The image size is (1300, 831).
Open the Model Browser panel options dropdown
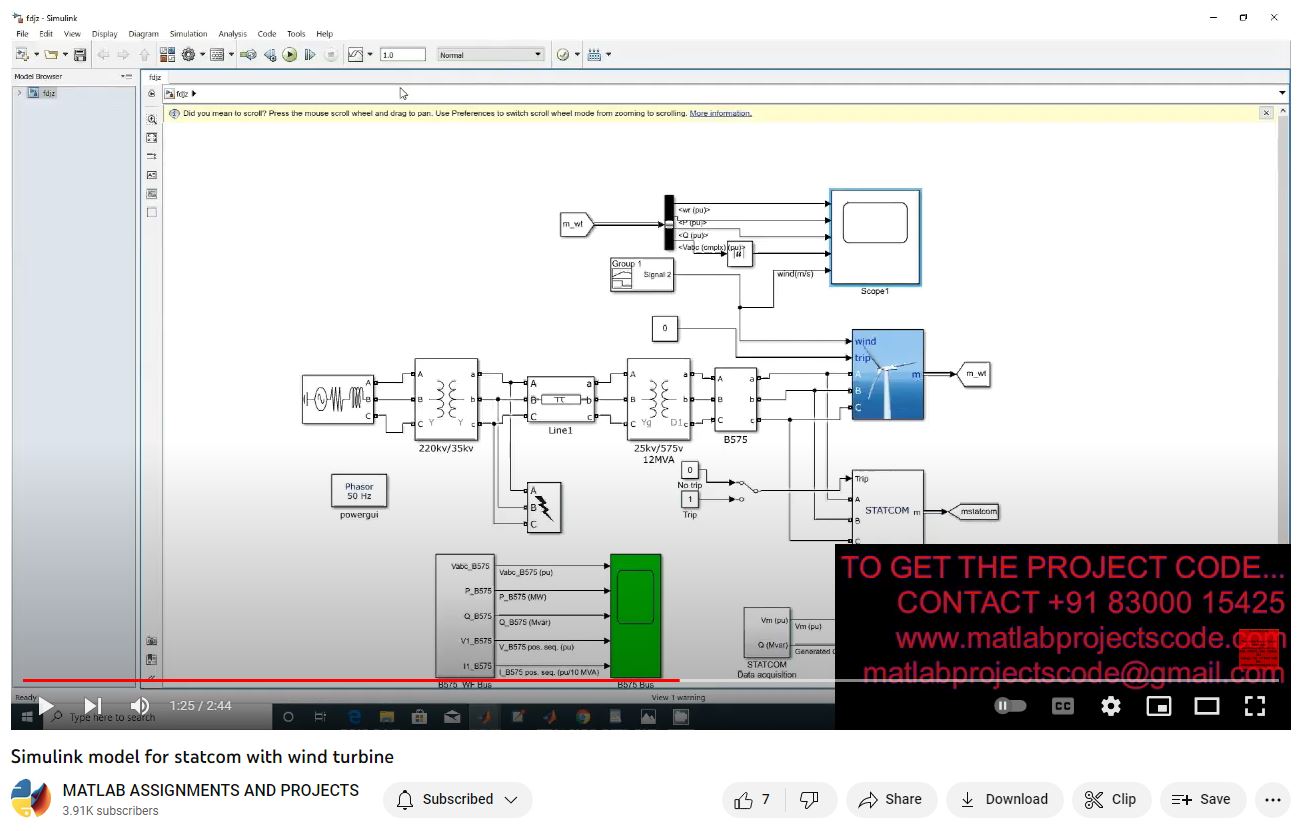tap(127, 76)
